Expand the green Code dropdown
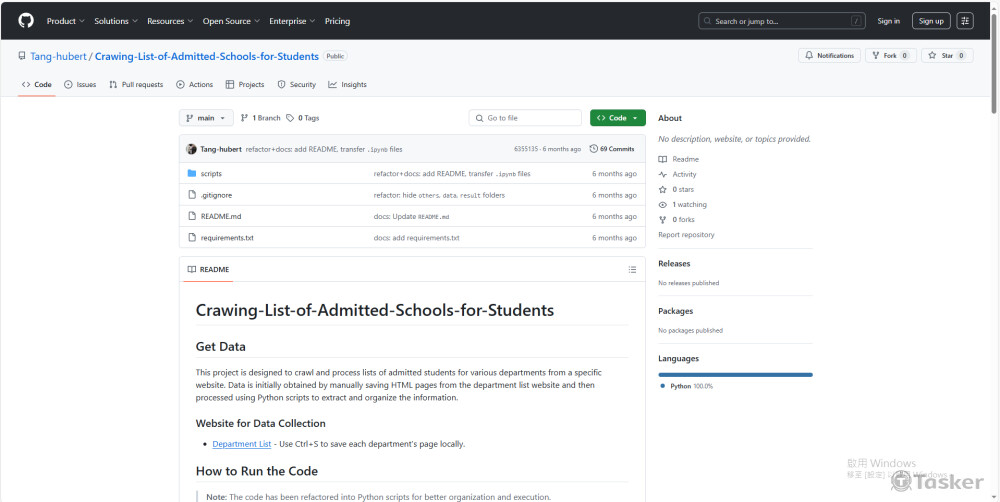Viewport: 1000px width, 502px height. 617,118
